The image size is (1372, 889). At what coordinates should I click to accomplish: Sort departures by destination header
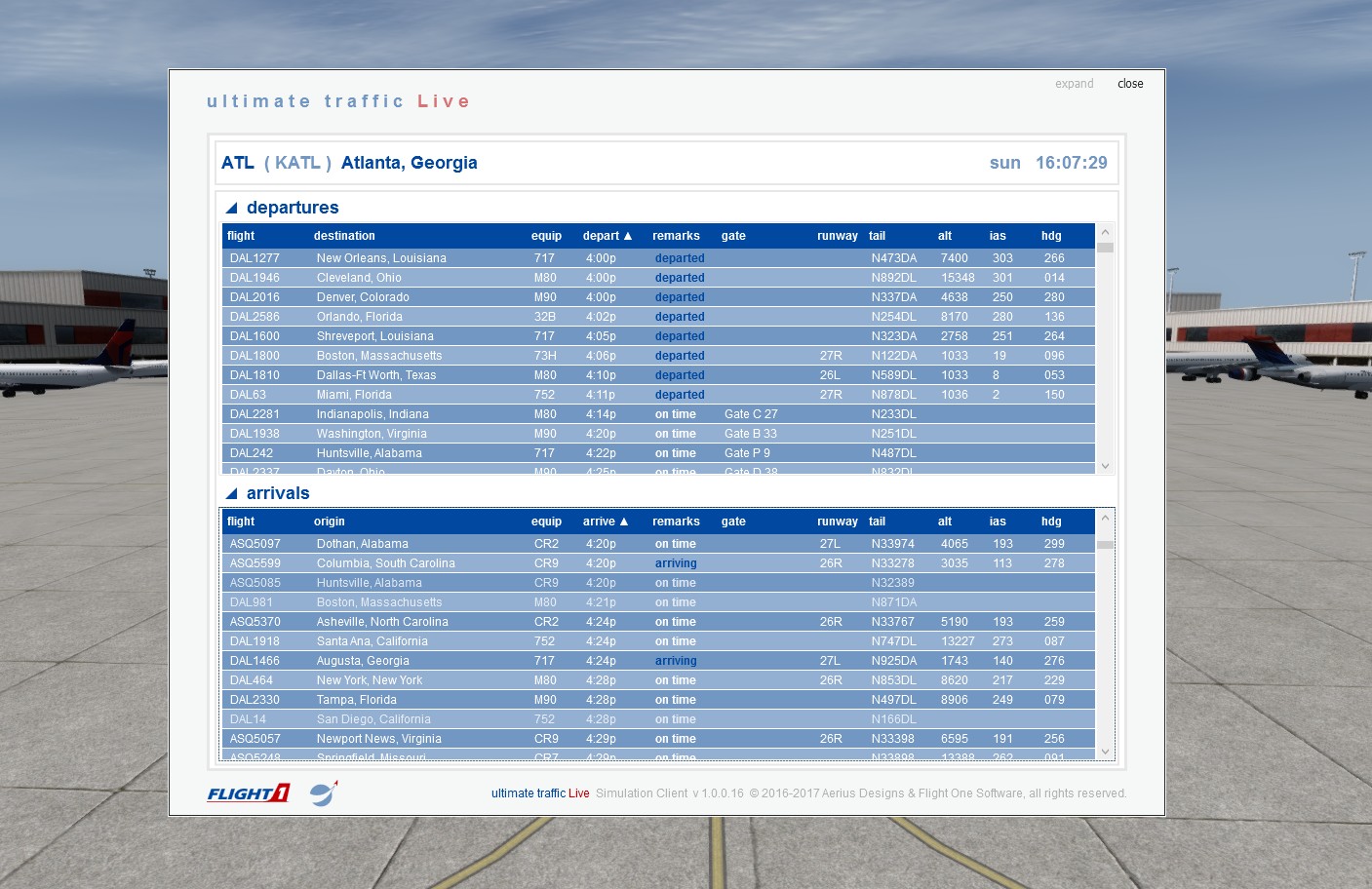pos(344,236)
